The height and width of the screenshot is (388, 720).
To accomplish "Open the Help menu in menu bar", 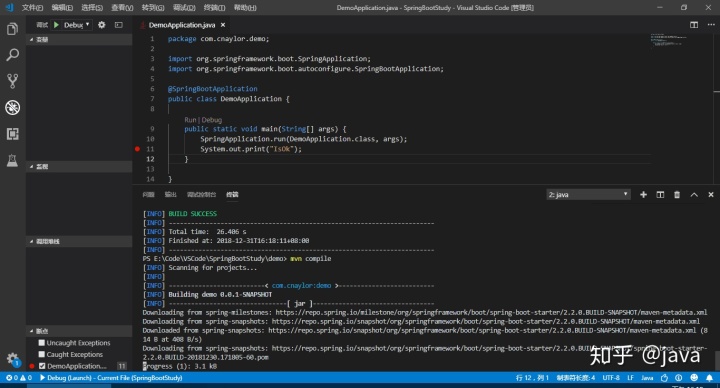I will pyautogui.click(x=245, y=7).
